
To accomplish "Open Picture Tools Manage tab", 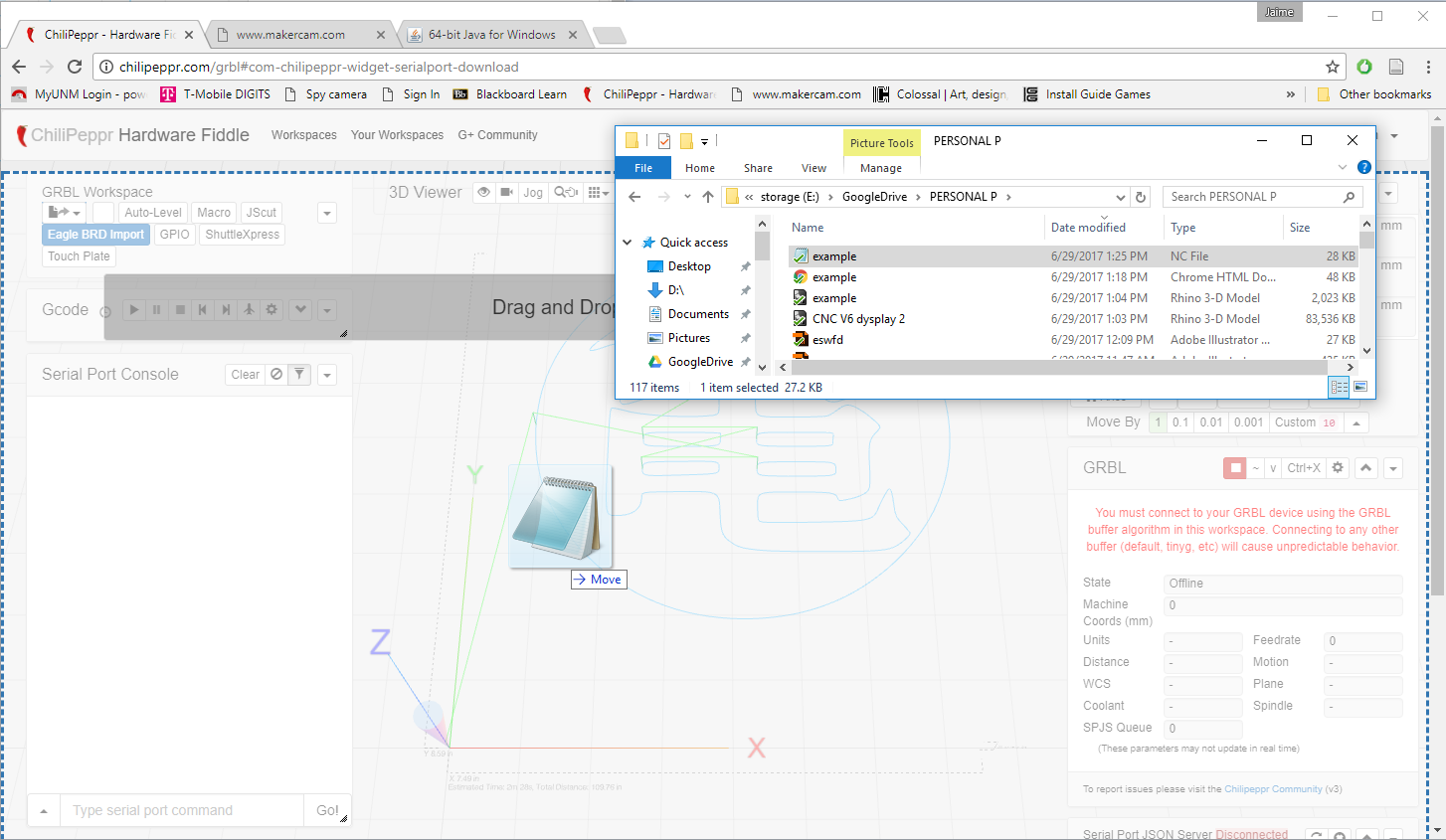I will 881,168.
